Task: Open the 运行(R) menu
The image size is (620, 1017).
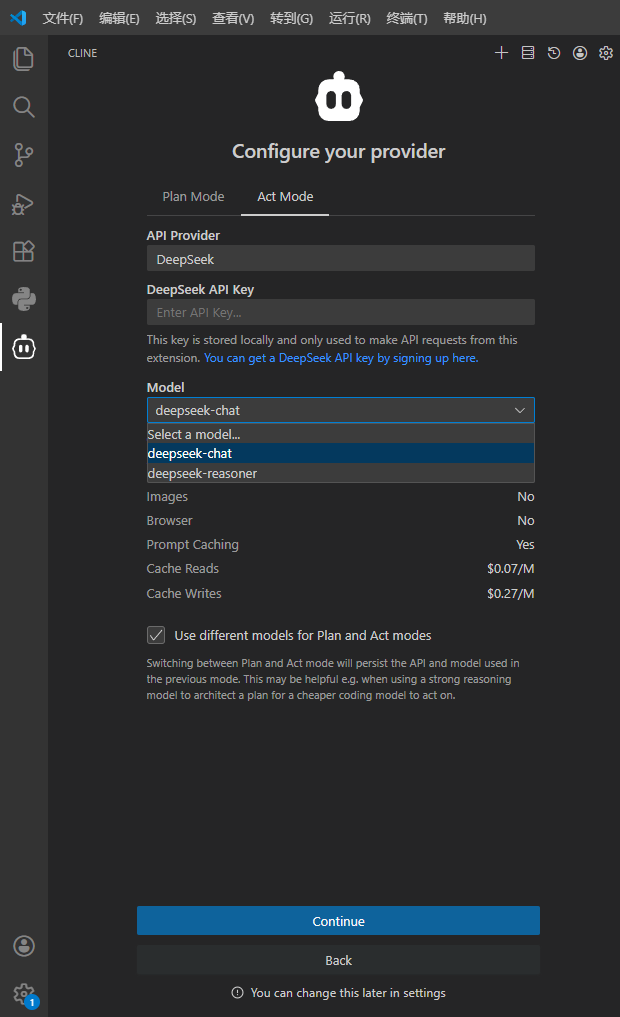Action: coord(350,18)
